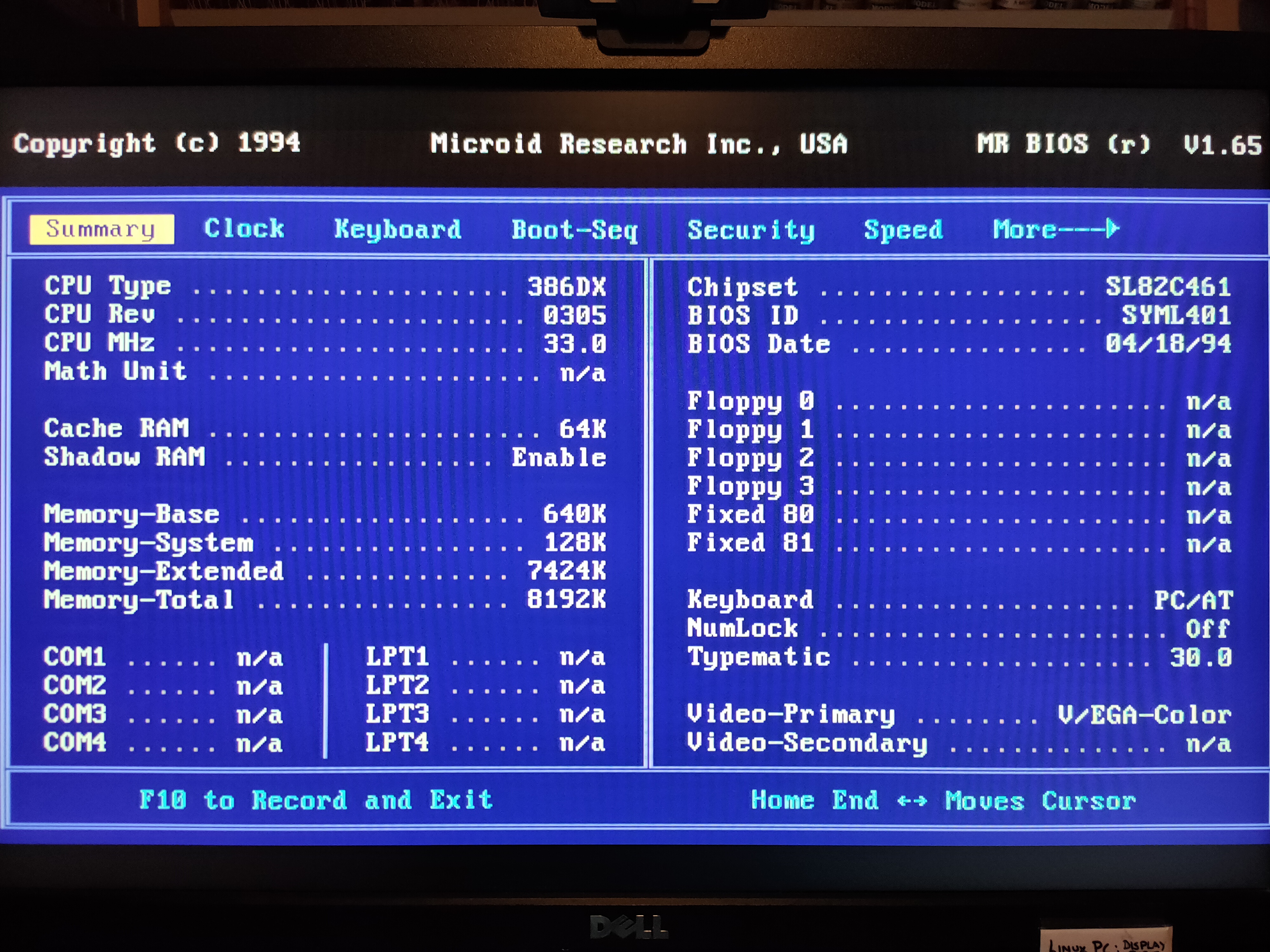The height and width of the screenshot is (952, 1270).
Task: Open the Keyboard menu tab
Action: point(397,229)
